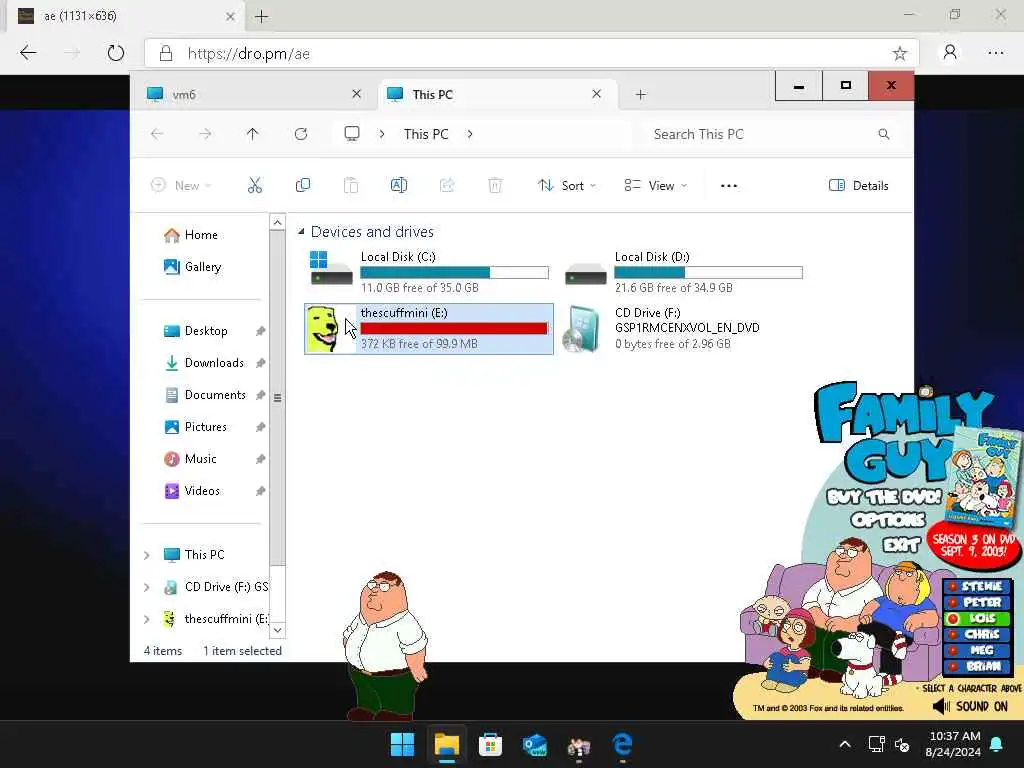Expand CD Drive (F:) tree node
This screenshot has height=768, width=1024.
[x=147, y=587]
